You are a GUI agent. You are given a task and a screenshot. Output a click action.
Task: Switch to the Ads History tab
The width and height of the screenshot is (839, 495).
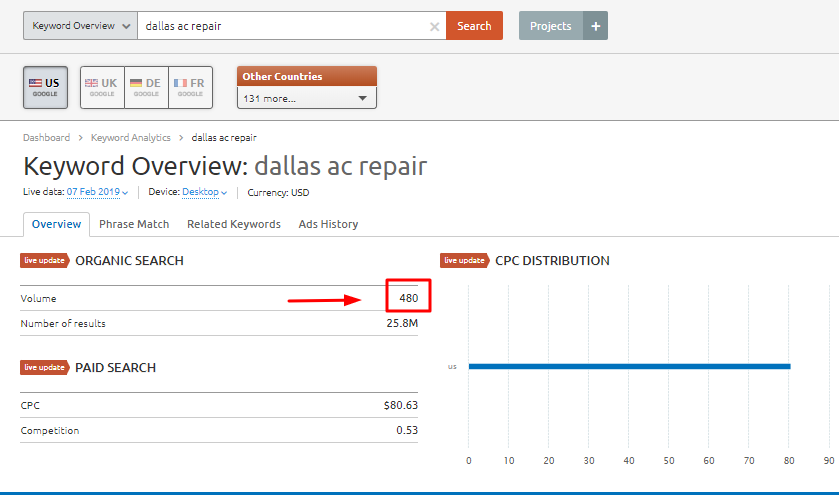(328, 224)
